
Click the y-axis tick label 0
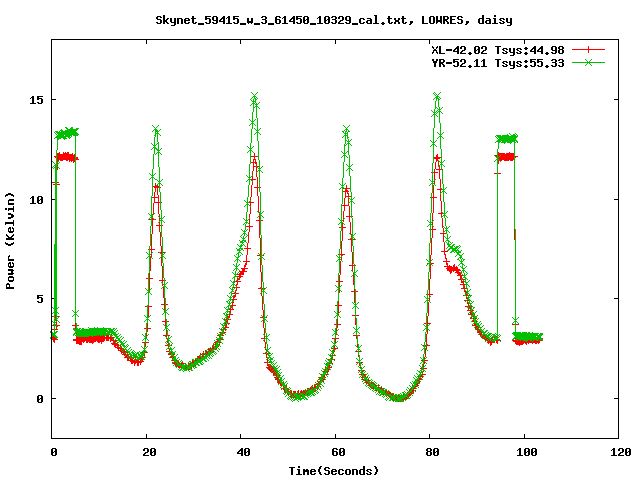[40, 399]
